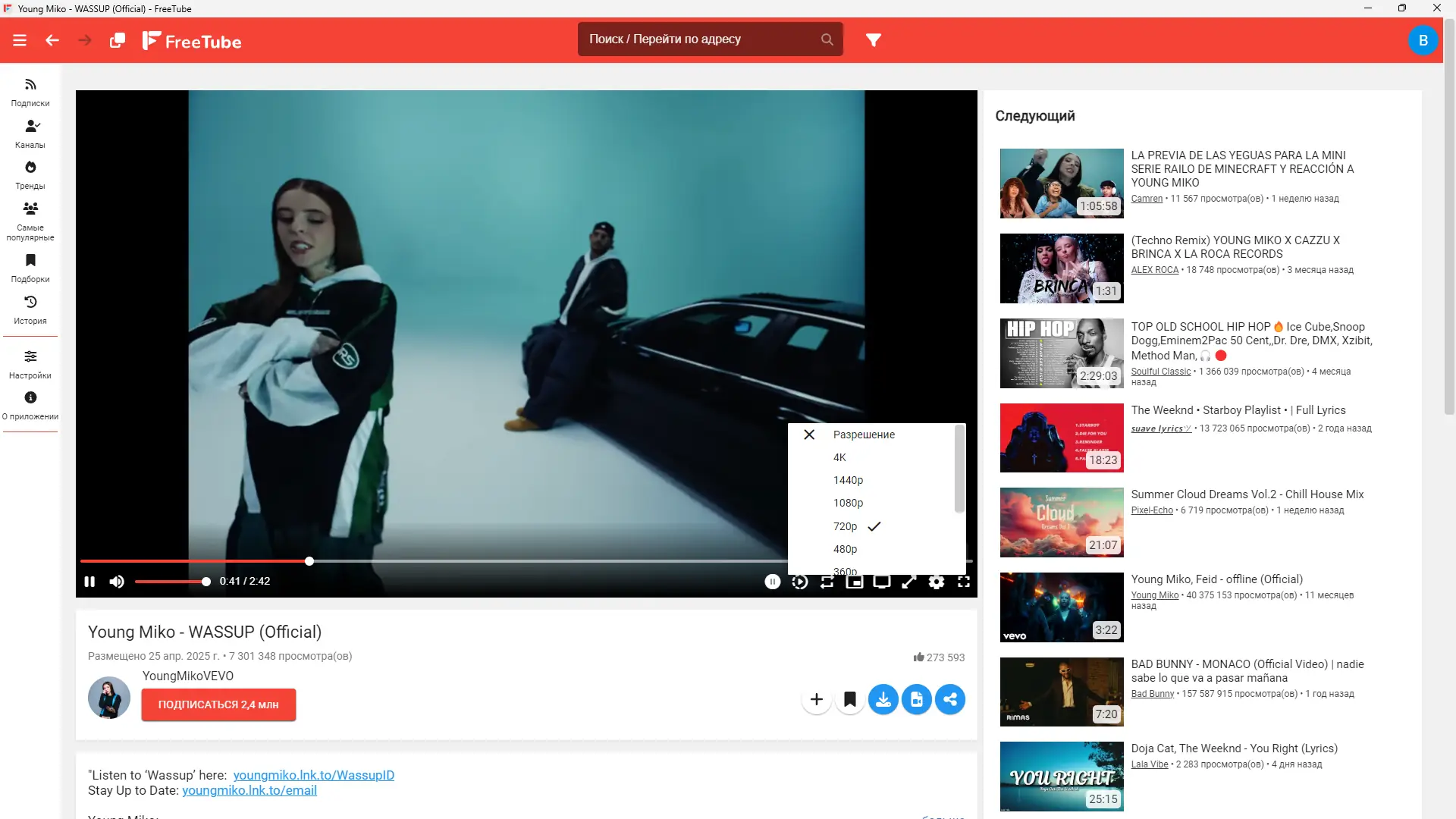Toggle the loop playback button
Viewport: 1456px width, 819px height.
pos(827,582)
